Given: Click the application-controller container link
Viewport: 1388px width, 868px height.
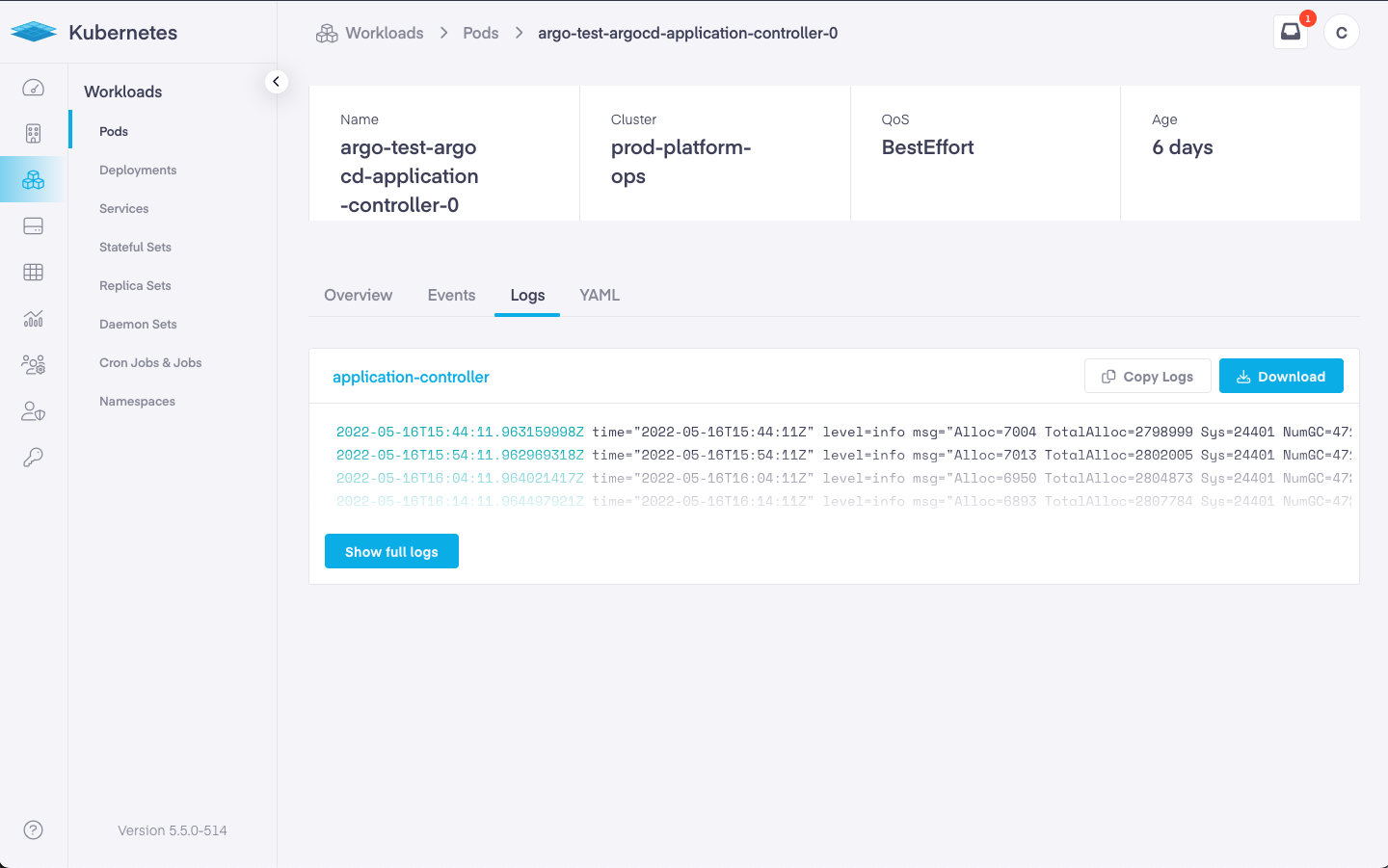Looking at the screenshot, I should click(411, 377).
